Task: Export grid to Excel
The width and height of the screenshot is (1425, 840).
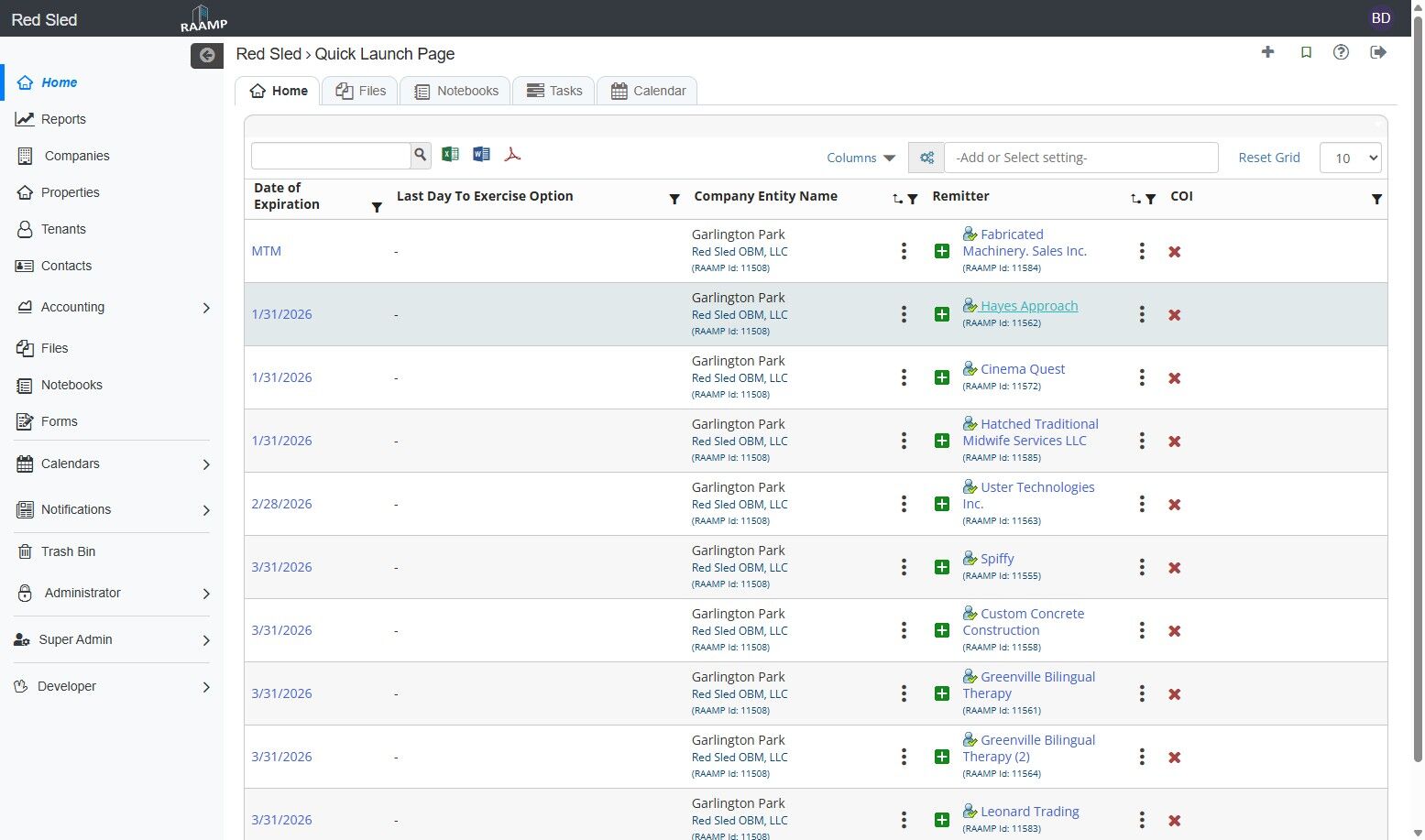Action: (x=450, y=155)
